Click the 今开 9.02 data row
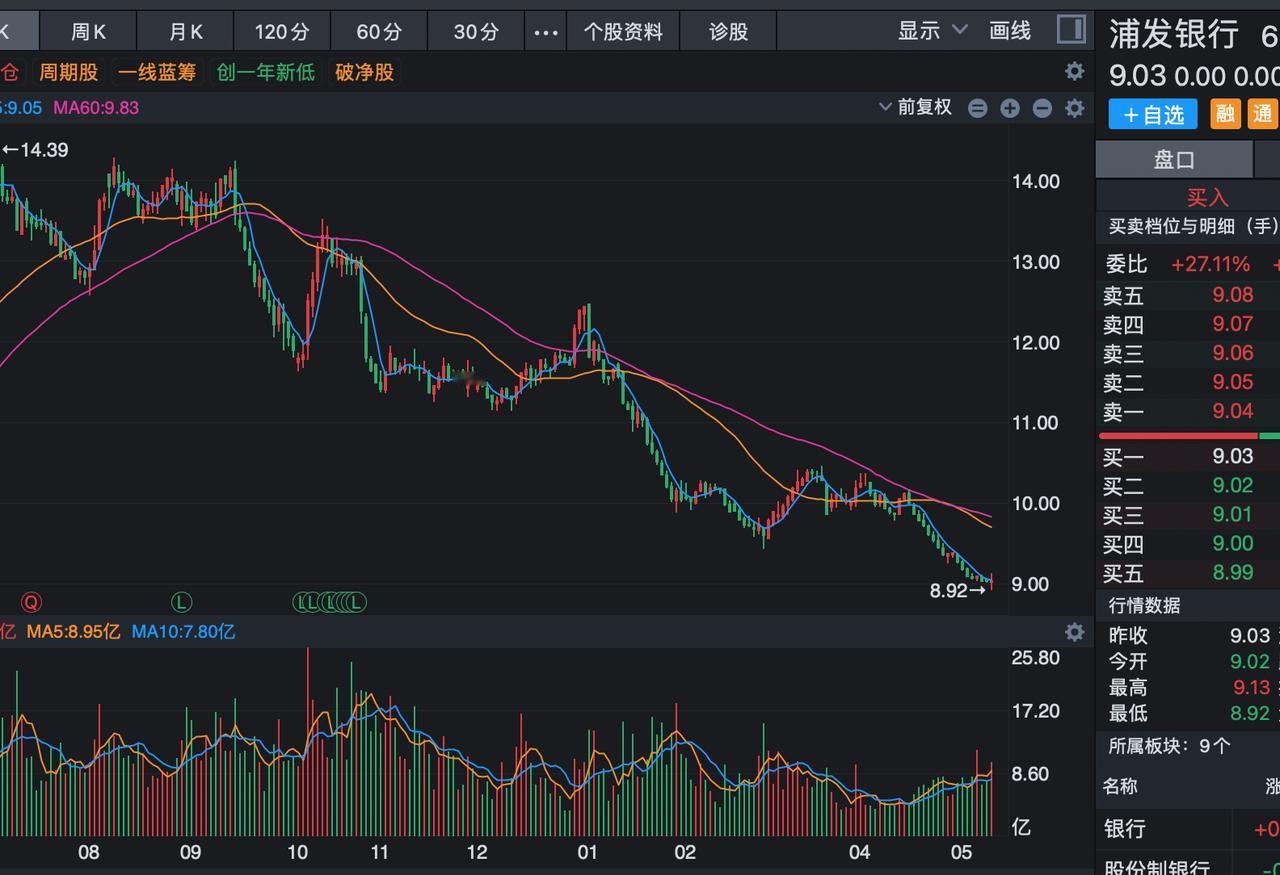The width and height of the screenshot is (1280, 875). (x=1188, y=662)
